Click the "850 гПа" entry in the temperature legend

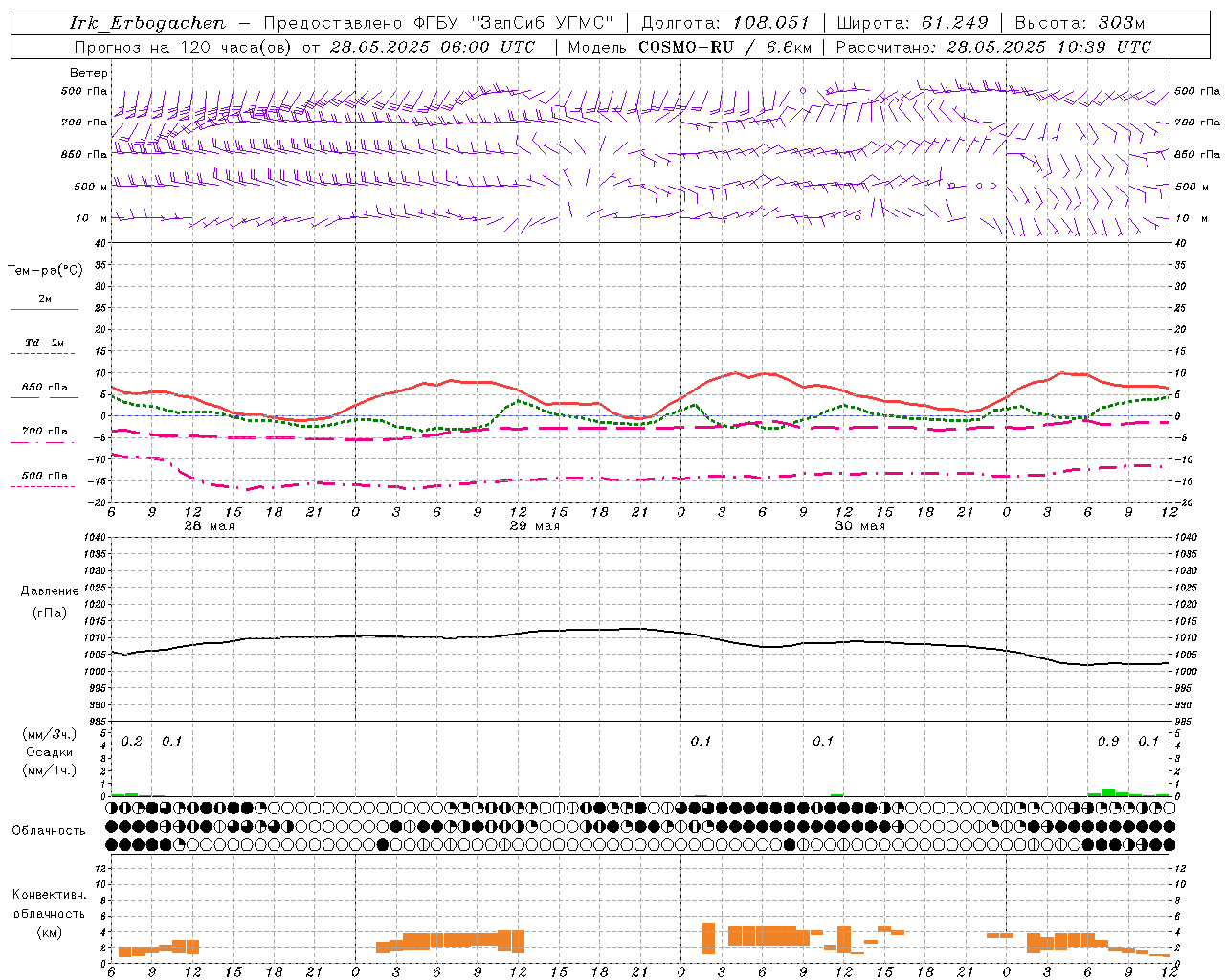(x=45, y=388)
